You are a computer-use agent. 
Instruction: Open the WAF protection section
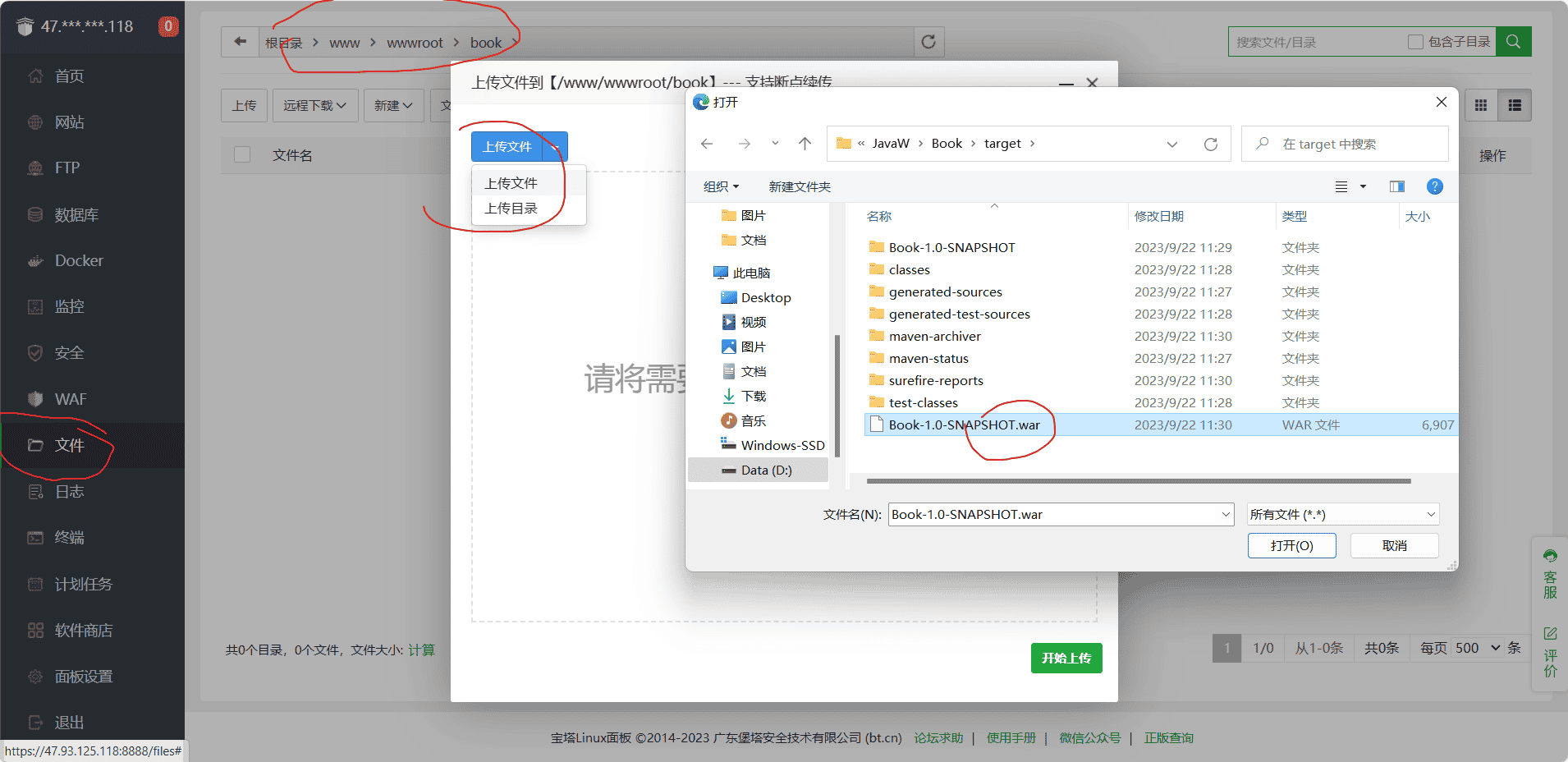click(70, 398)
